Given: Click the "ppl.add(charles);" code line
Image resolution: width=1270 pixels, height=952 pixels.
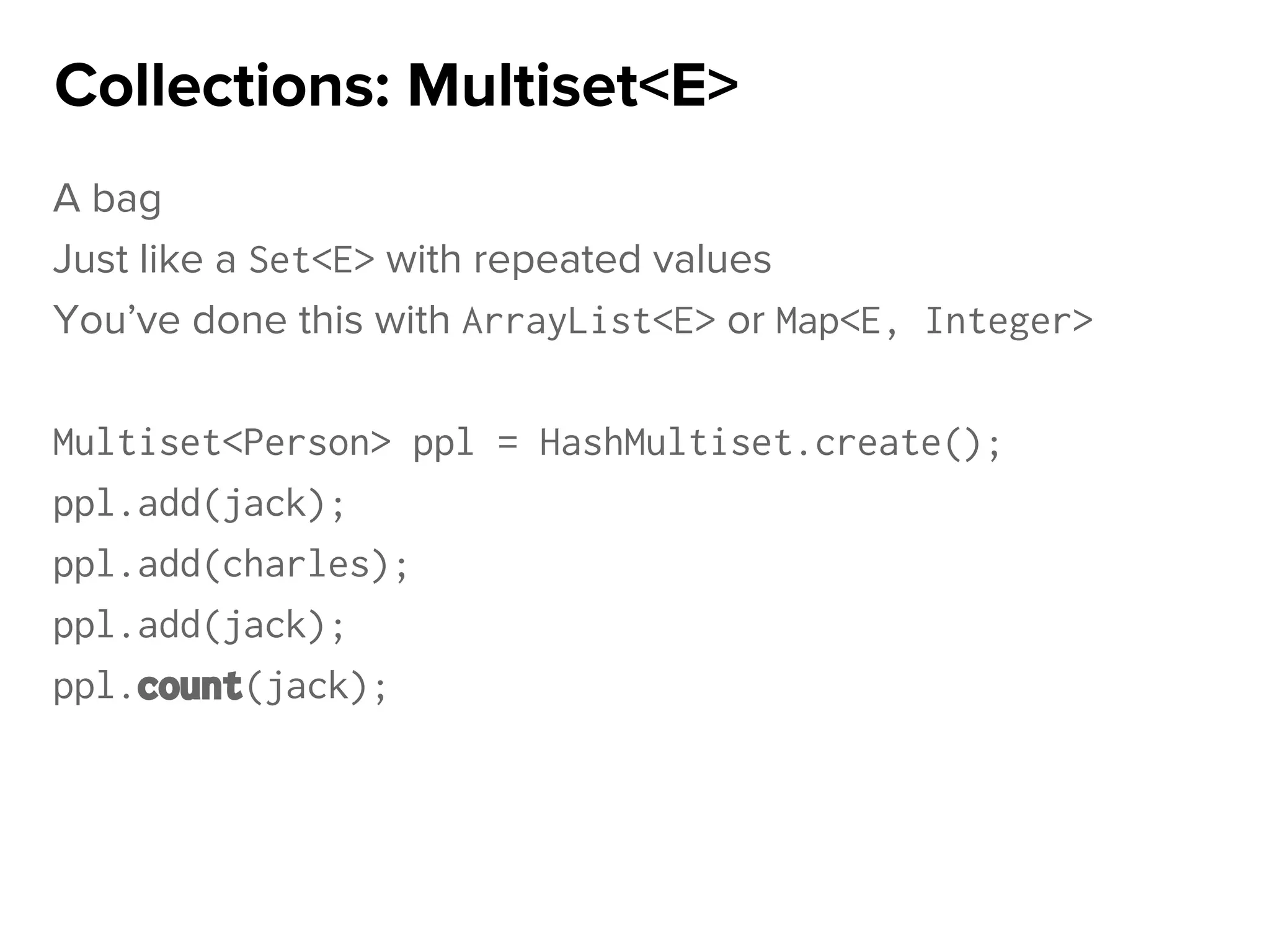Looking at the screenshot, I should tap(230, 565).
